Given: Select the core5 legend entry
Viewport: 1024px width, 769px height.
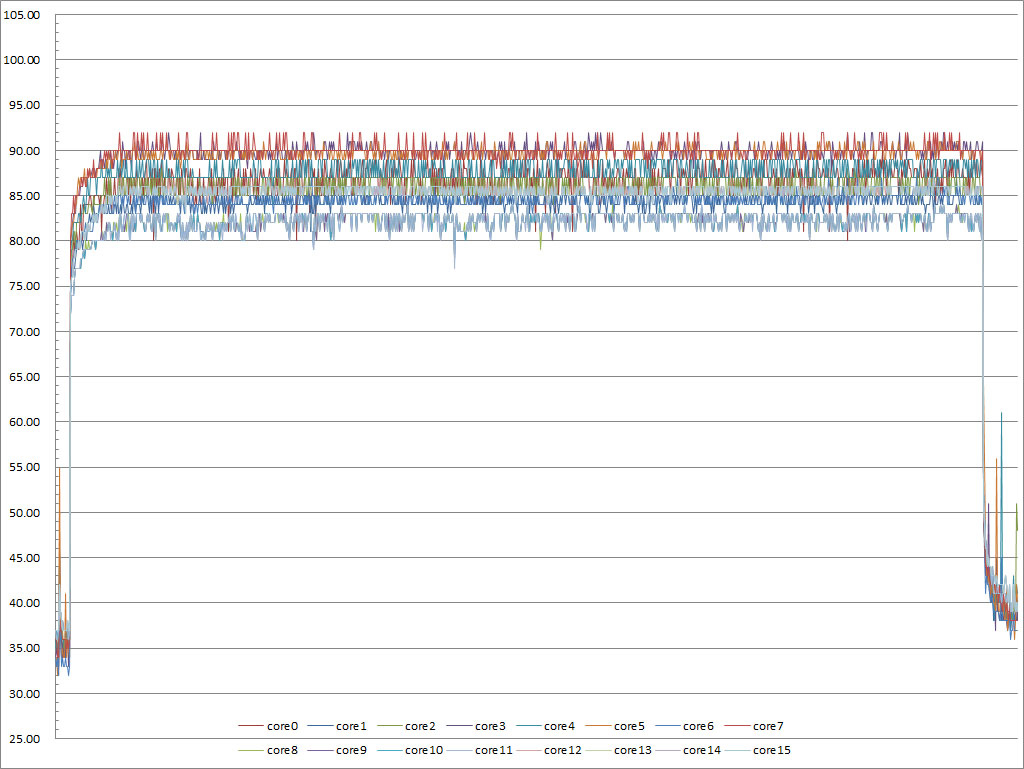Looking at the screenshot, I should click(x=615, y=726).
